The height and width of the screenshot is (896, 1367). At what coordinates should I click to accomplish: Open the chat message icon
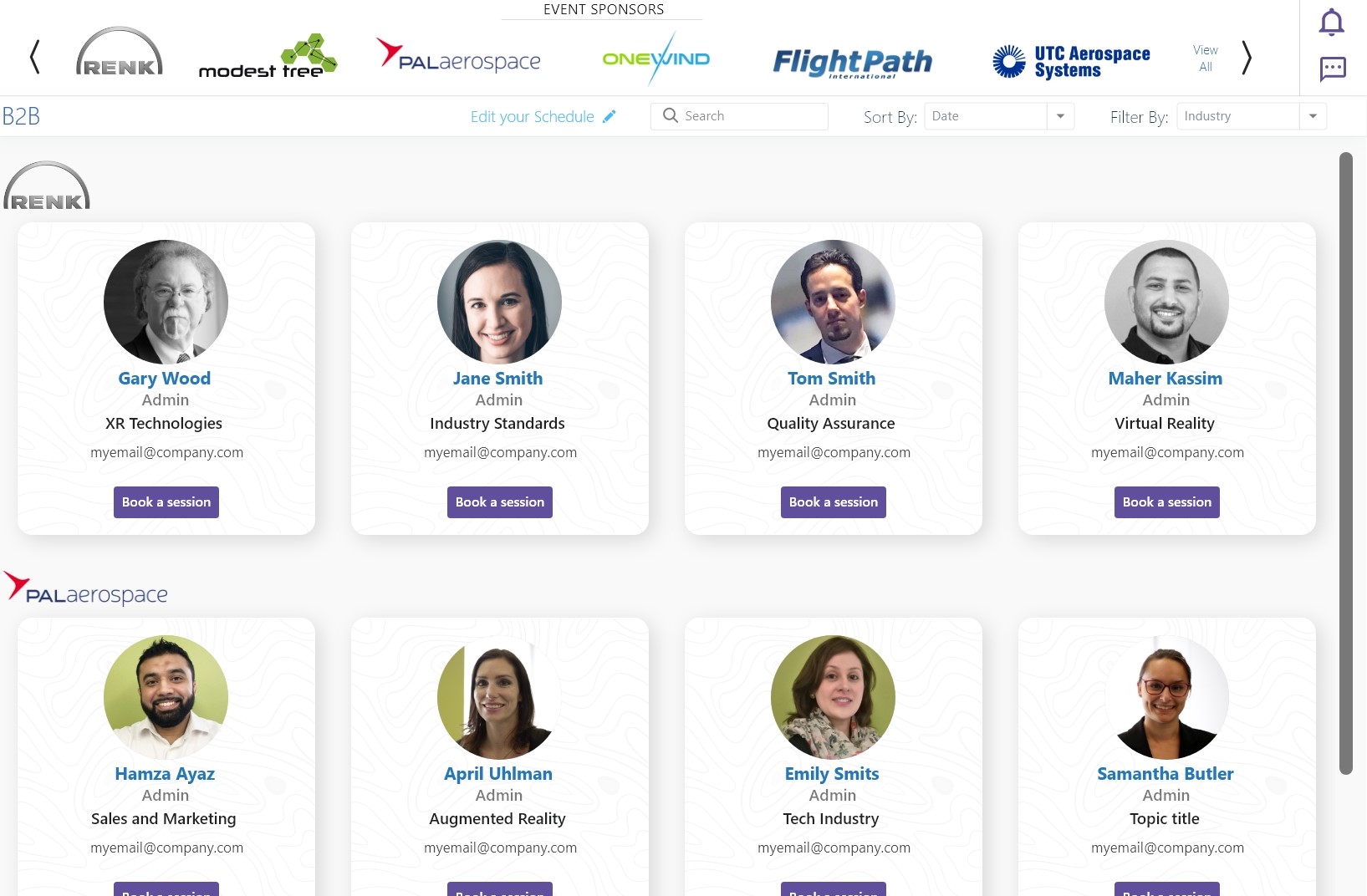(1333, 69)
